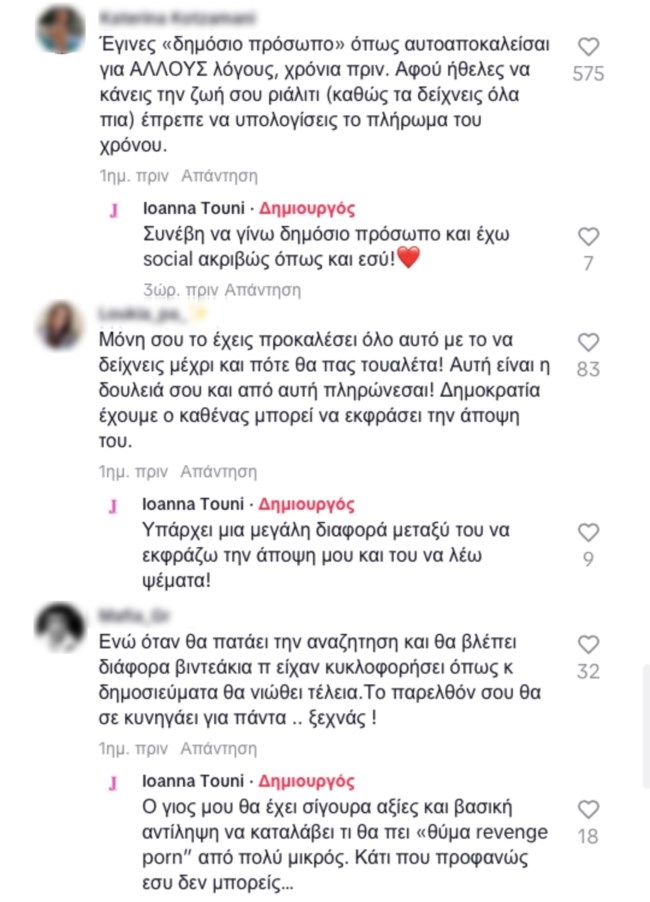The height and width of the screenshot is (902, 650).
Task: Open Ioanna Touni's avatar on first reply
Action: tap(114, 210)
